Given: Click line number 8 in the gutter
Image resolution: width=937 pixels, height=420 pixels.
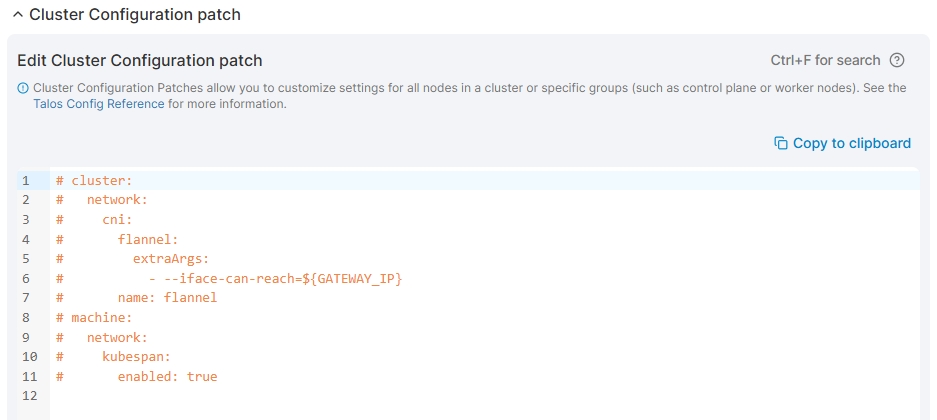Looking at the screenshot, I should click(x=25, y=318).
